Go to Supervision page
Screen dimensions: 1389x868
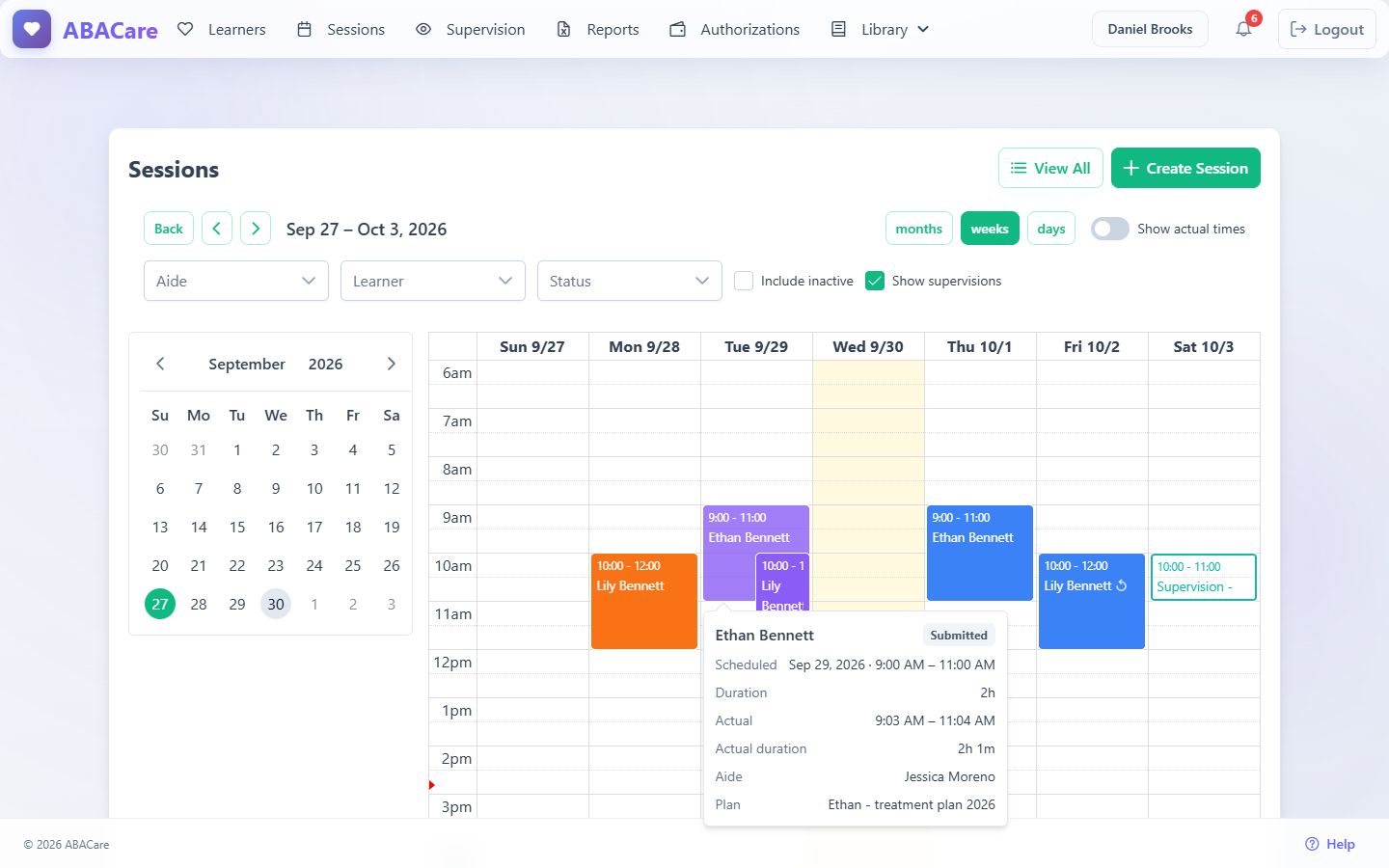(x=471, y=29)
